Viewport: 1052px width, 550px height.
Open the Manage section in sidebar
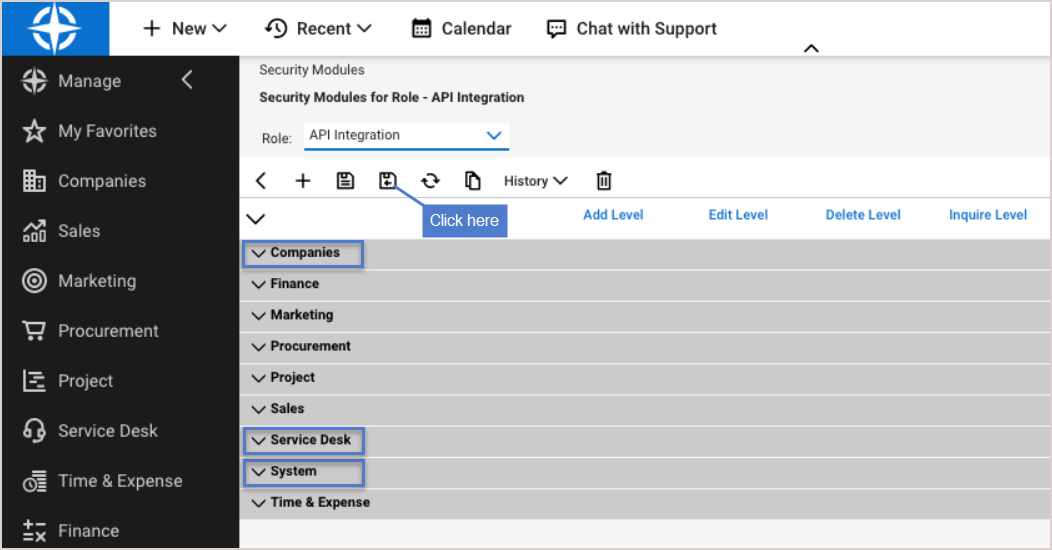(72, 81)
